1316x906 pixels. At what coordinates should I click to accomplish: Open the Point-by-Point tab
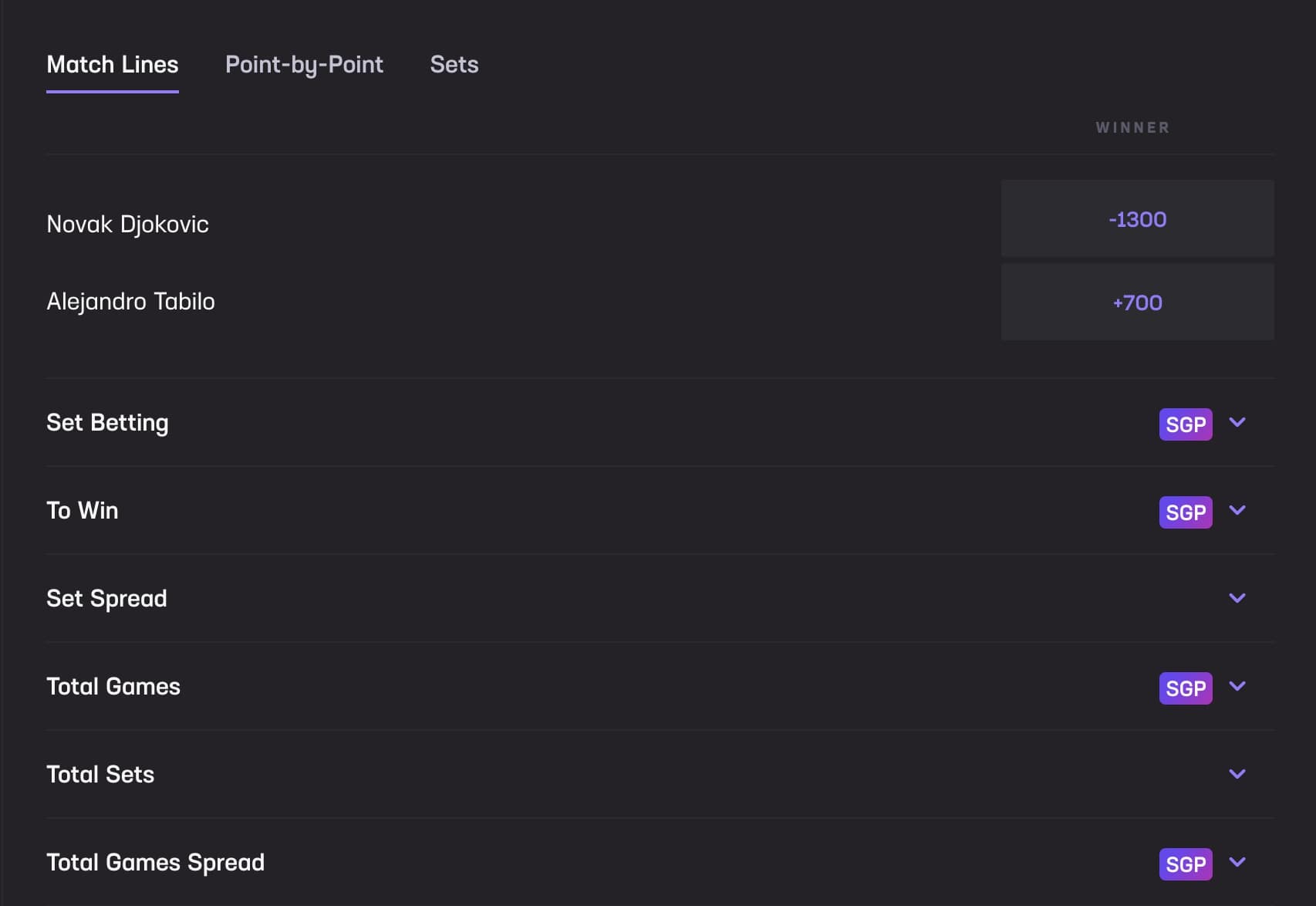(304, 65)
